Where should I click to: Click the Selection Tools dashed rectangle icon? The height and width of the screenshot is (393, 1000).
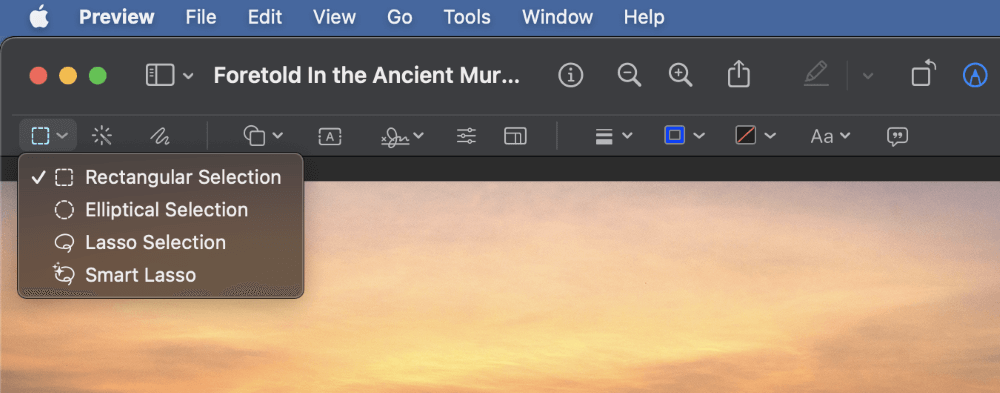(41, 136)
